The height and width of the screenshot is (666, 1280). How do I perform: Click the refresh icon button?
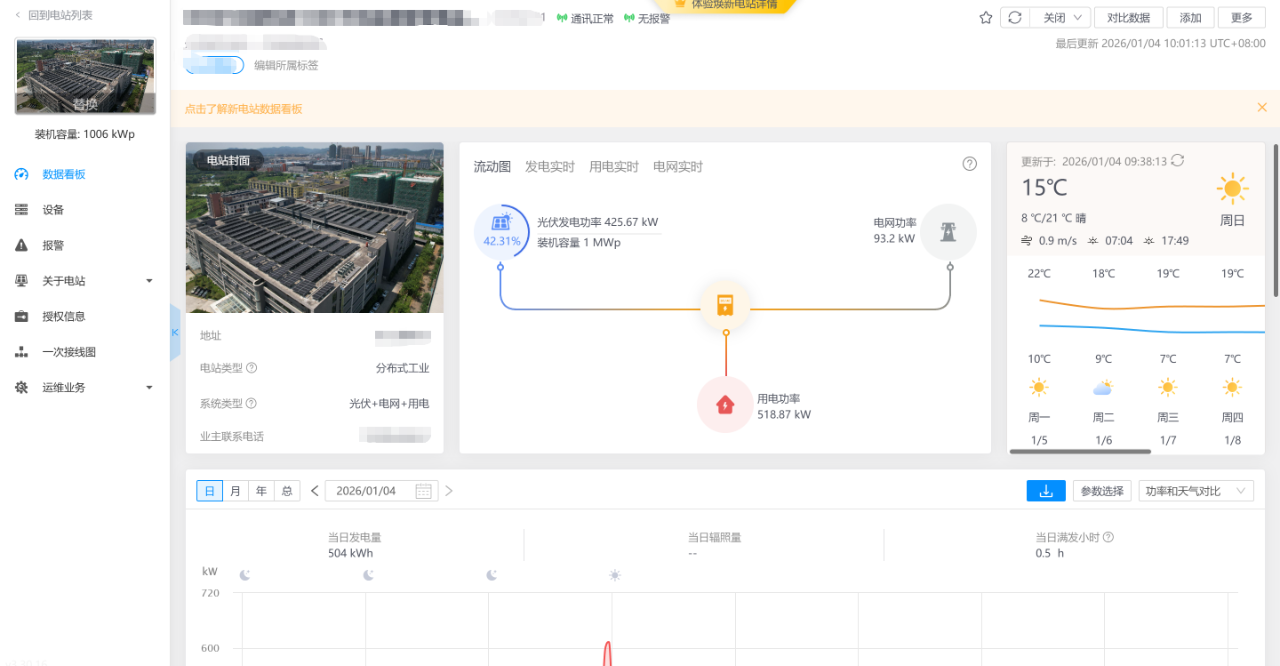tap(1014, 18)
